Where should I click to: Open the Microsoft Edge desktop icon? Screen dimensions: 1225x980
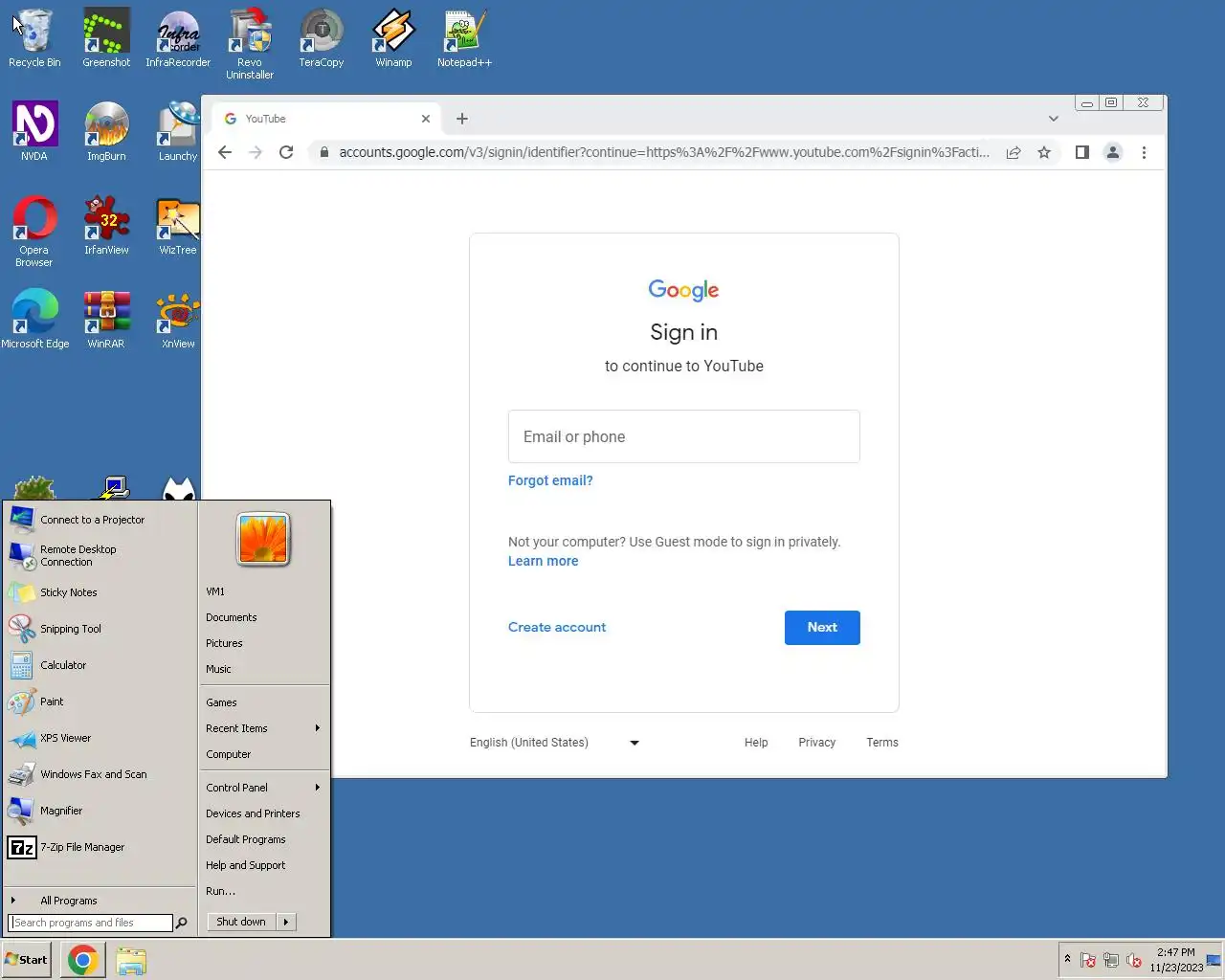(x=34, y=319)
